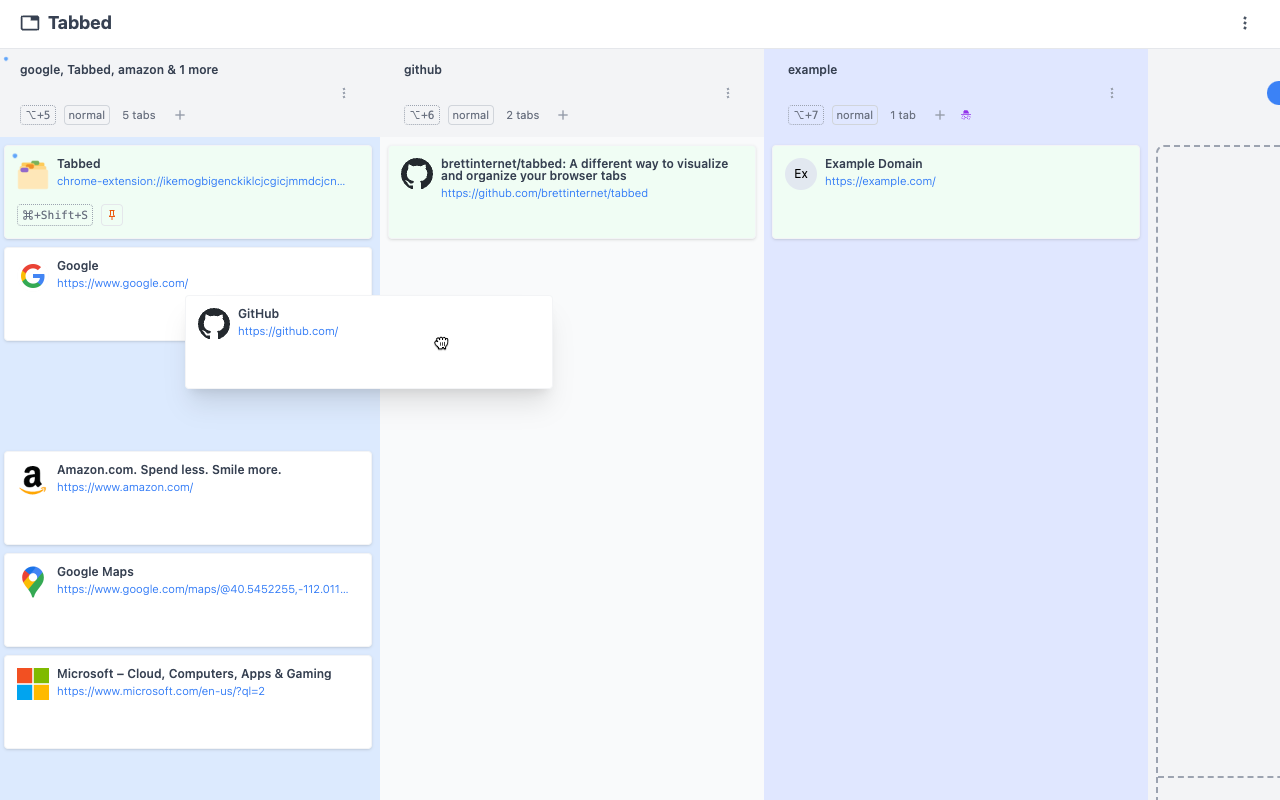
Task: Click the 'example' window title
Action: tap(813, 70)
